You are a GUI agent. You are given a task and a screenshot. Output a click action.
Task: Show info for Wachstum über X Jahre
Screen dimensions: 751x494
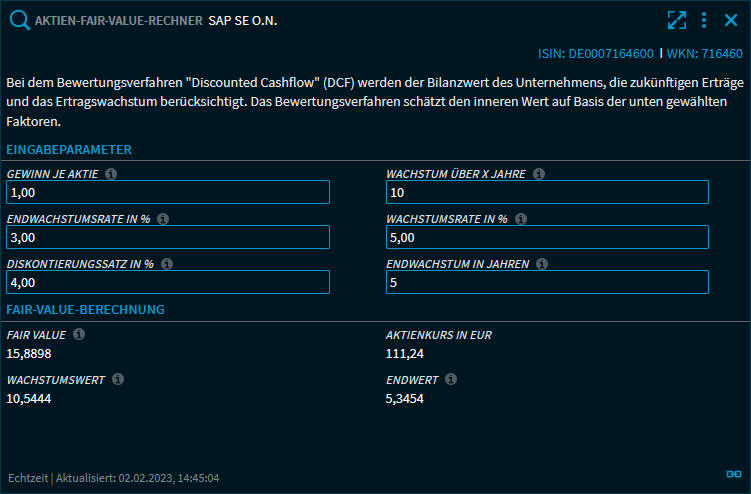click(539, 174)
